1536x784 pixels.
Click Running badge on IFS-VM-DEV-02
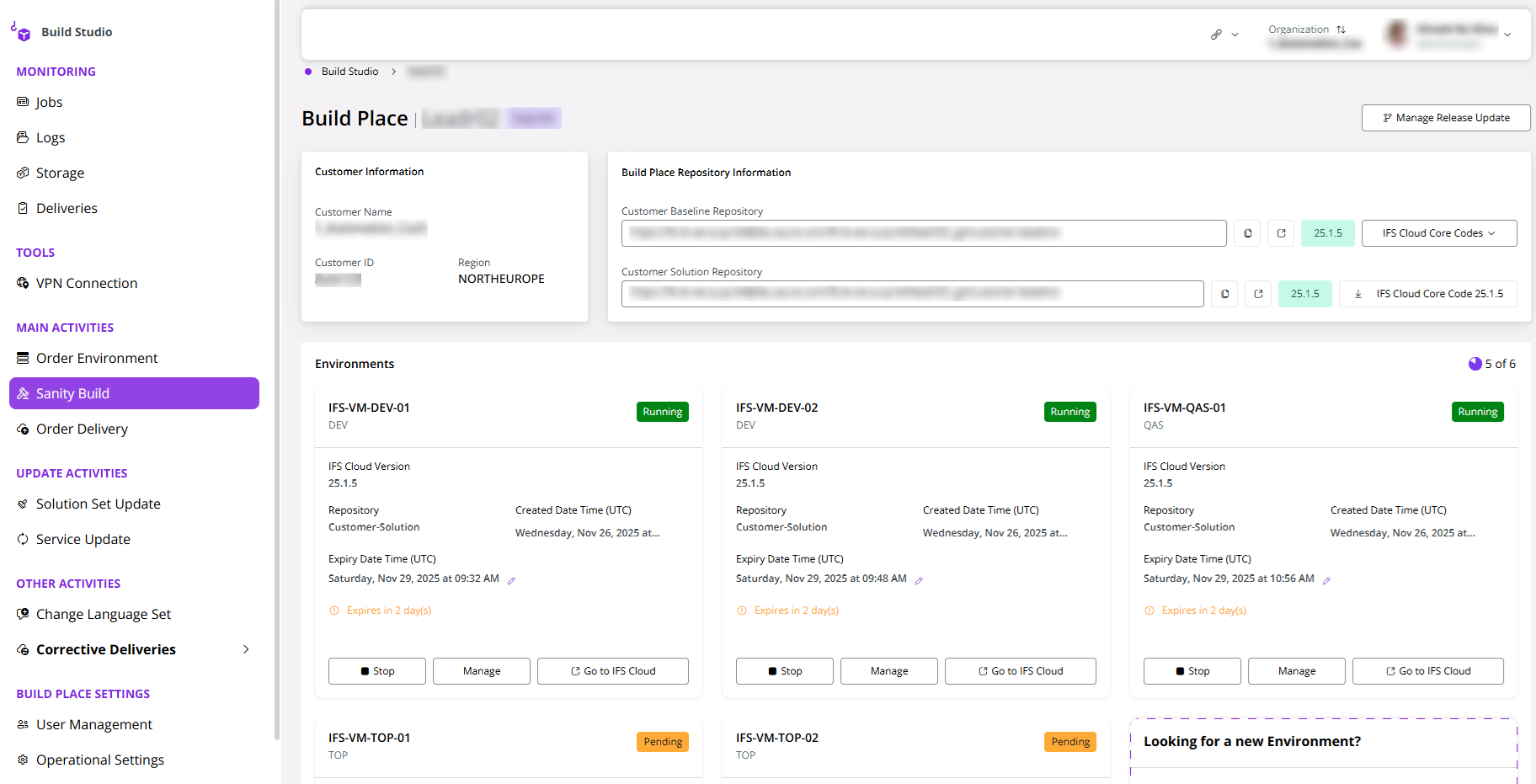click(x=1070, y=412)
